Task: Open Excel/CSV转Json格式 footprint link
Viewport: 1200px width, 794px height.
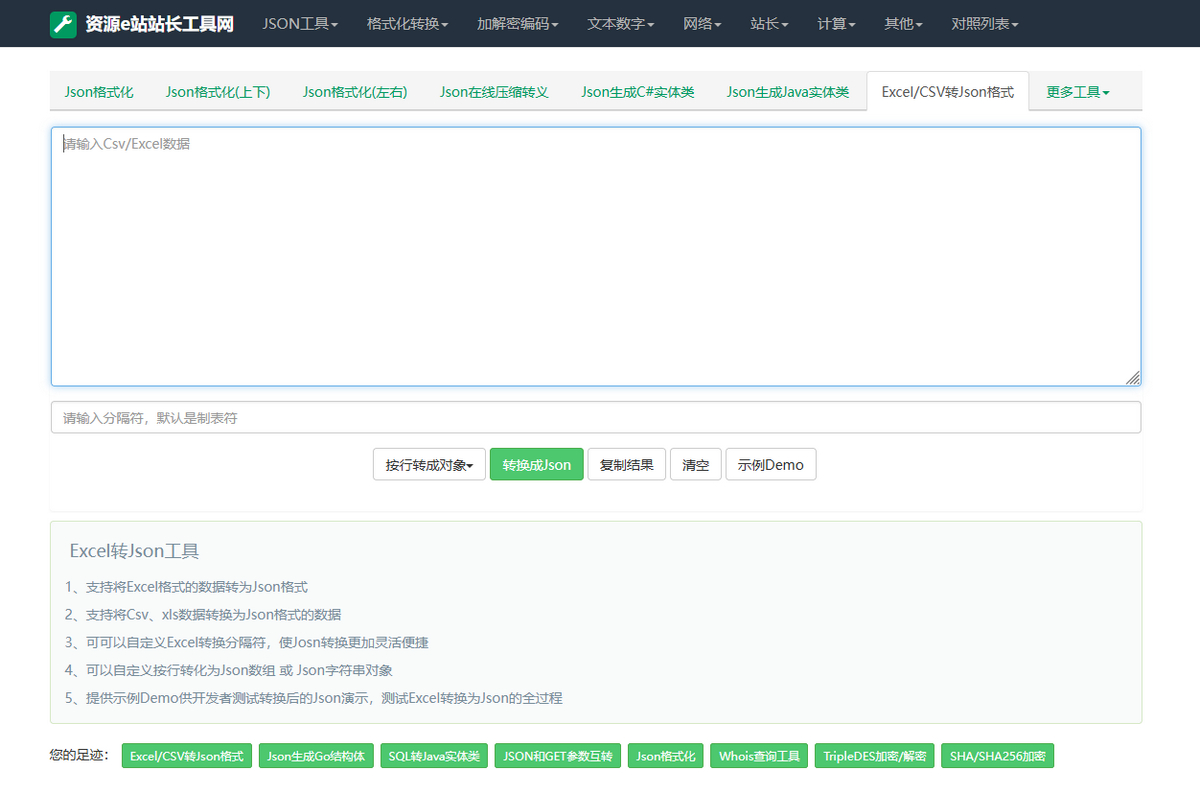Action: click(x=187, y=756)
